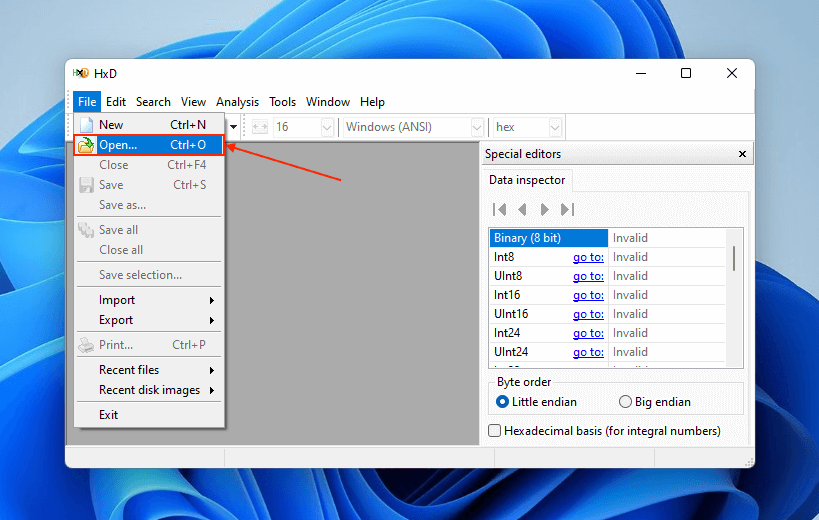819x520 pixels.
Task: Choose Exit from the File menu
Action: (108, 415)
